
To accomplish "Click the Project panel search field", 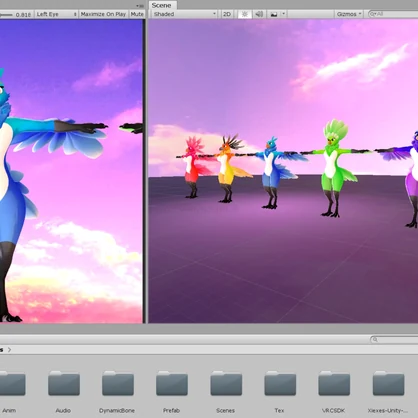I will [x=394, y=339].
